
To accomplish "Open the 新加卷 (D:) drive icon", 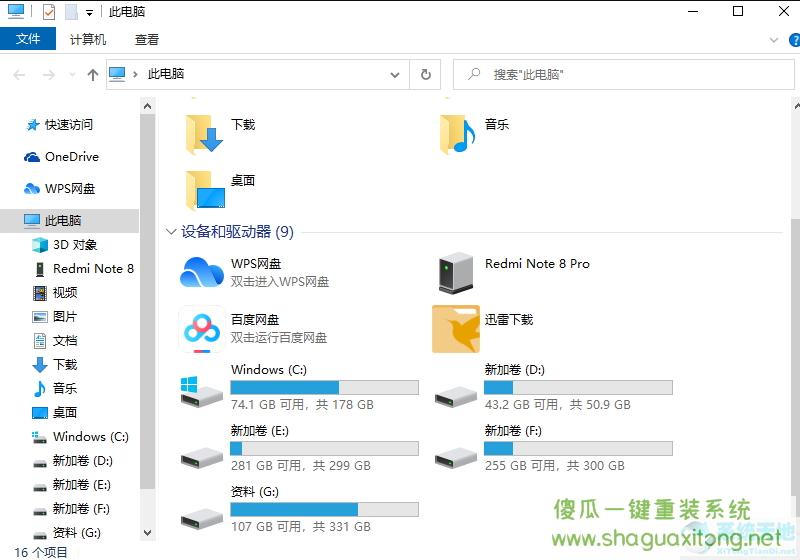I will [x=456, y=396].
